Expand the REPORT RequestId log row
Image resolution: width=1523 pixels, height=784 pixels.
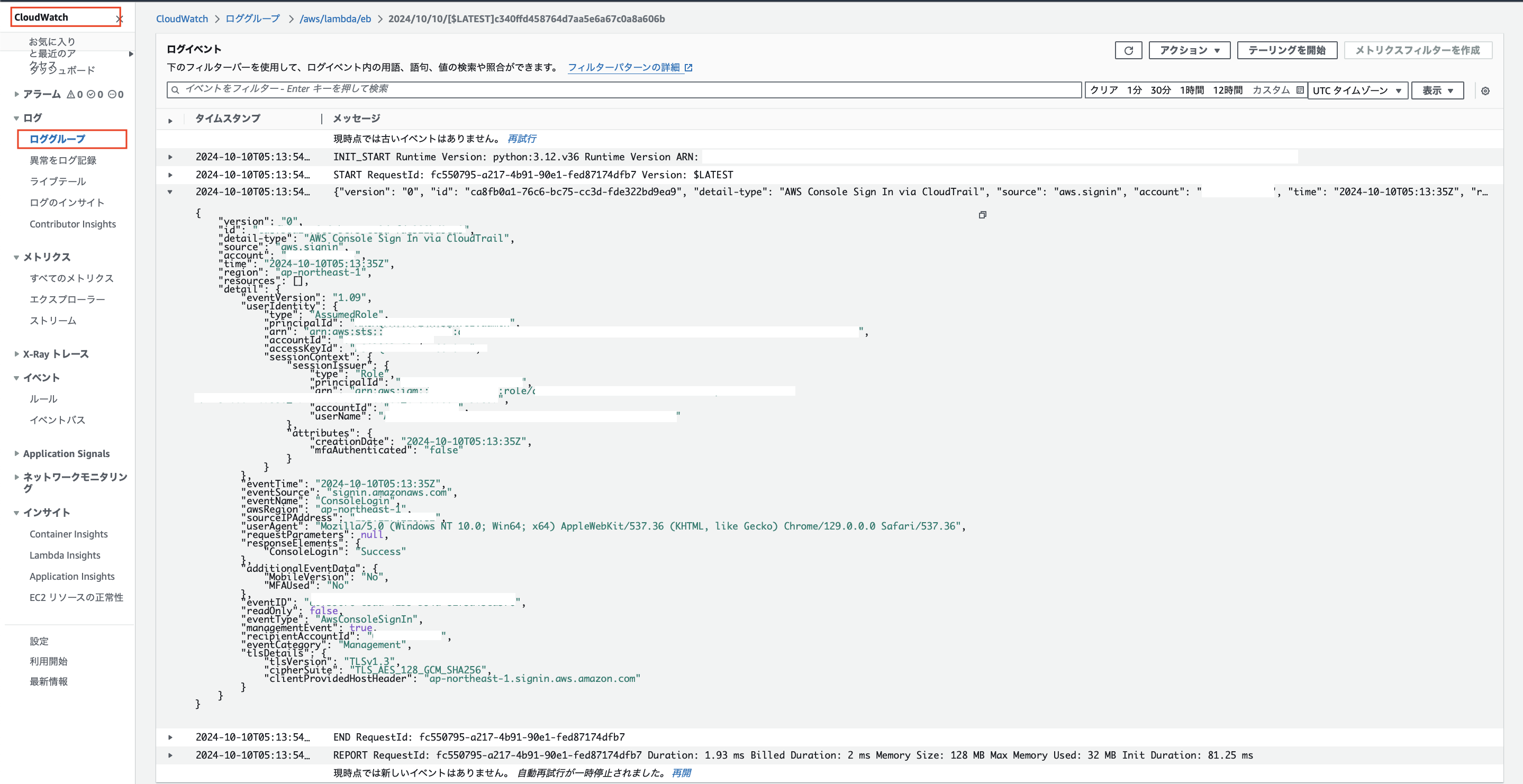click(170, 755)
